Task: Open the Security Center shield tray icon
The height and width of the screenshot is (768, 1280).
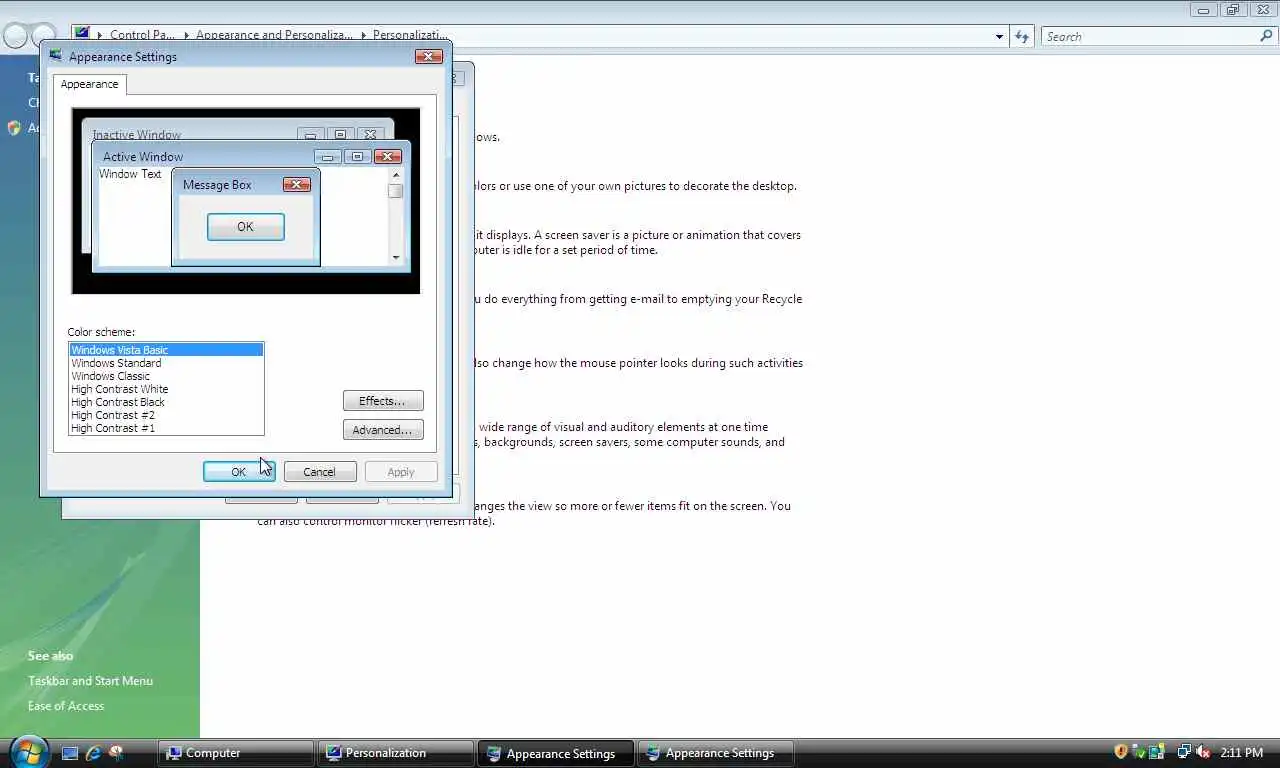Action: tap(1120, 752)
